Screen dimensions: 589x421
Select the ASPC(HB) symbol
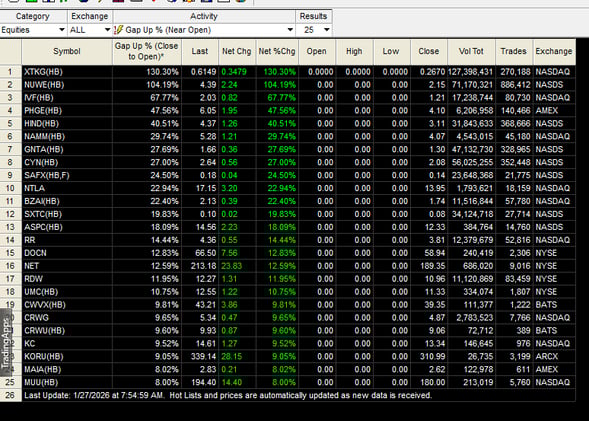43,227
